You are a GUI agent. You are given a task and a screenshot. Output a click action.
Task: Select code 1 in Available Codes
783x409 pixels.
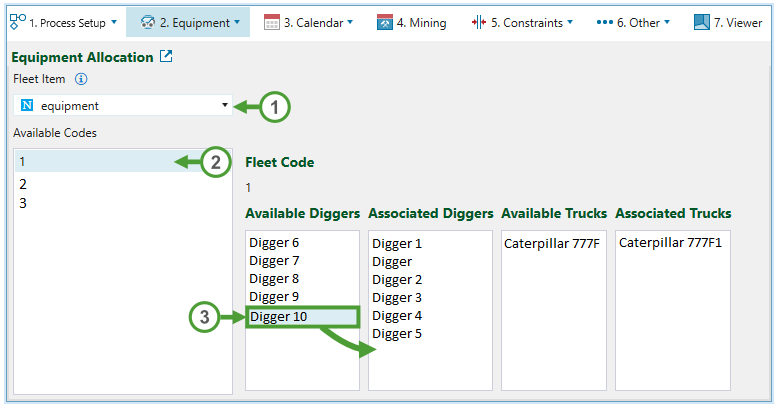(x=22, y=161)
